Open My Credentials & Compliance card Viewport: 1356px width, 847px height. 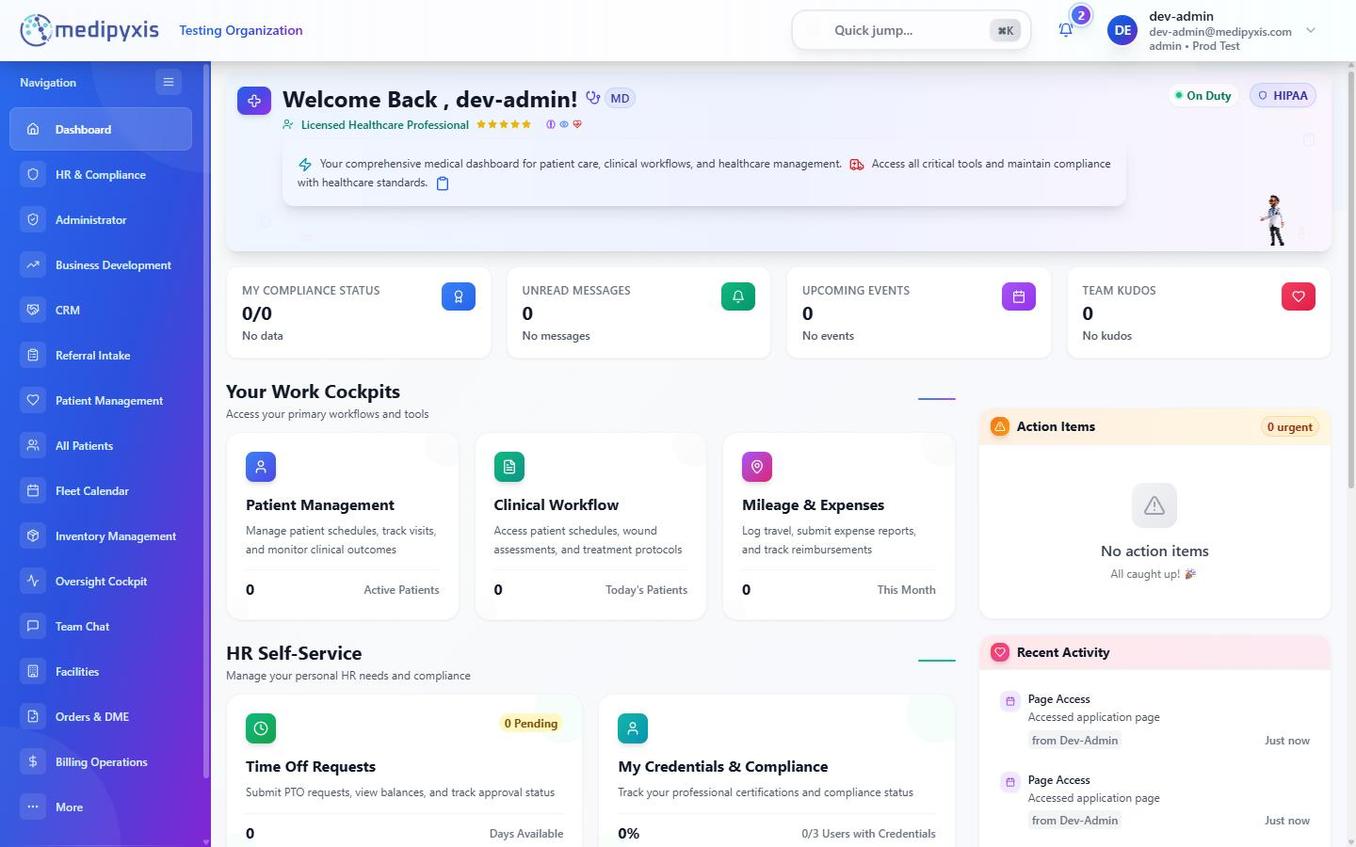tap(777, 771)
